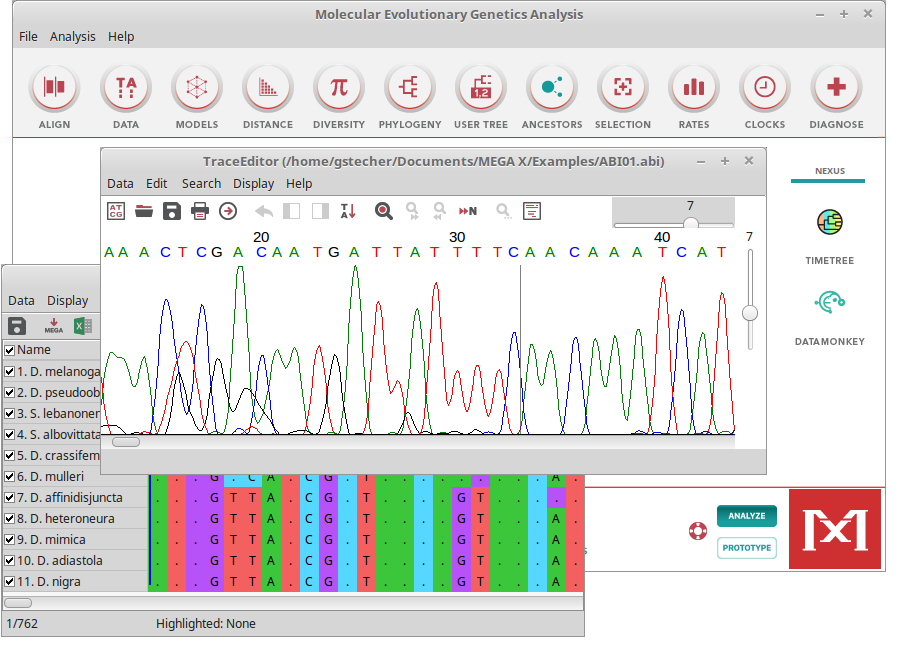
Task: Uncheck 10. D. adiastola sequence
Action: [10, 561]
